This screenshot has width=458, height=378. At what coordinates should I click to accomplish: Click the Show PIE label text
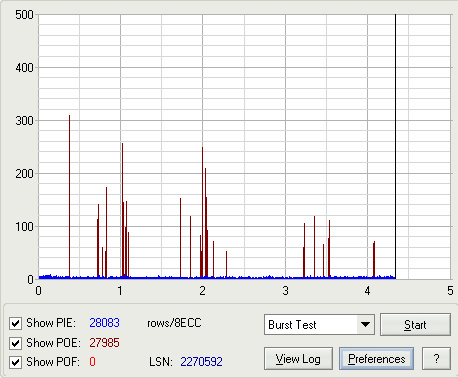point(51,323)
